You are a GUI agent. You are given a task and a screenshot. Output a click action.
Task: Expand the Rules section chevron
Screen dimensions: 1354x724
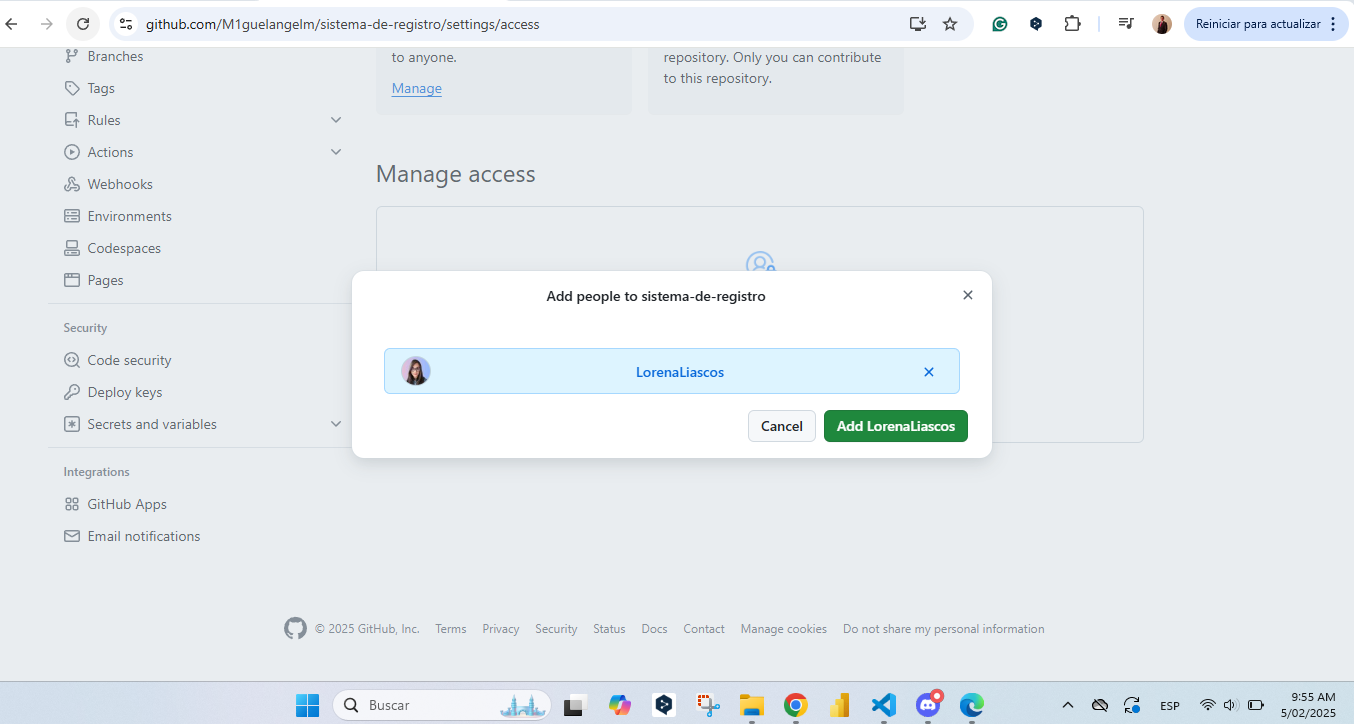click(336, 120)
